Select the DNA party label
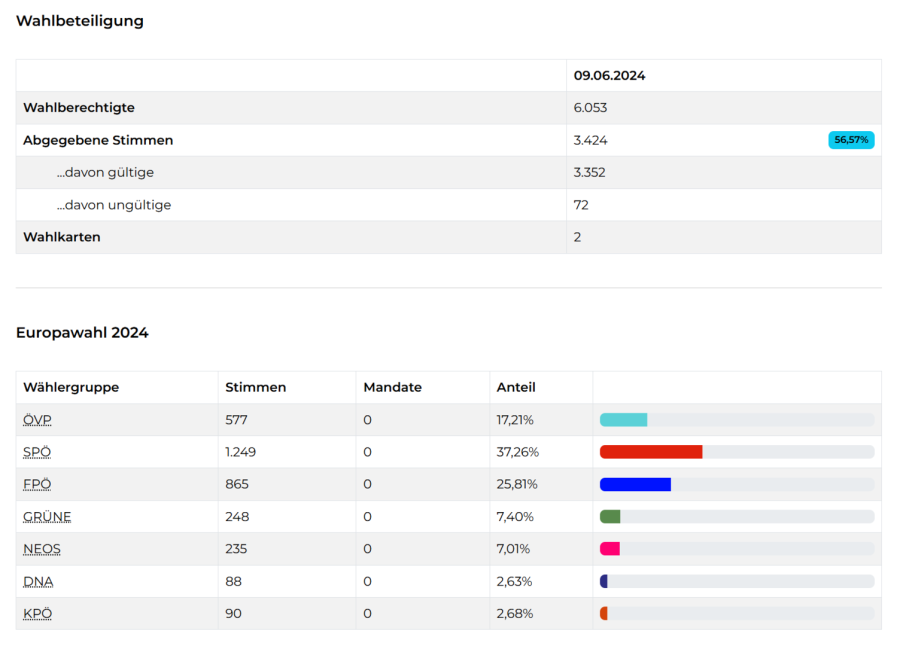This screenshot has height=646, width=900. [37, 581]
